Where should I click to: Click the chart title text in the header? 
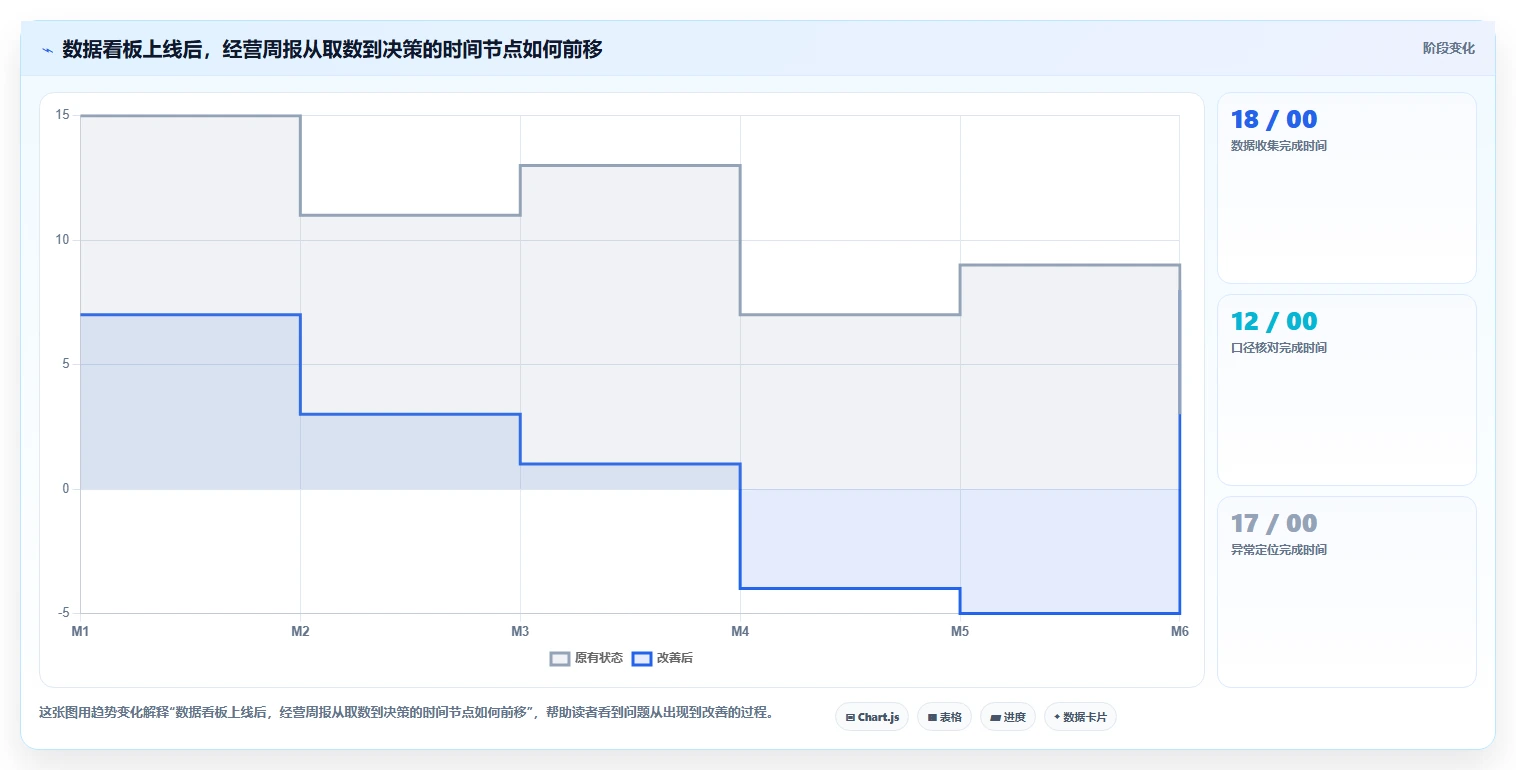pos(332,49)
